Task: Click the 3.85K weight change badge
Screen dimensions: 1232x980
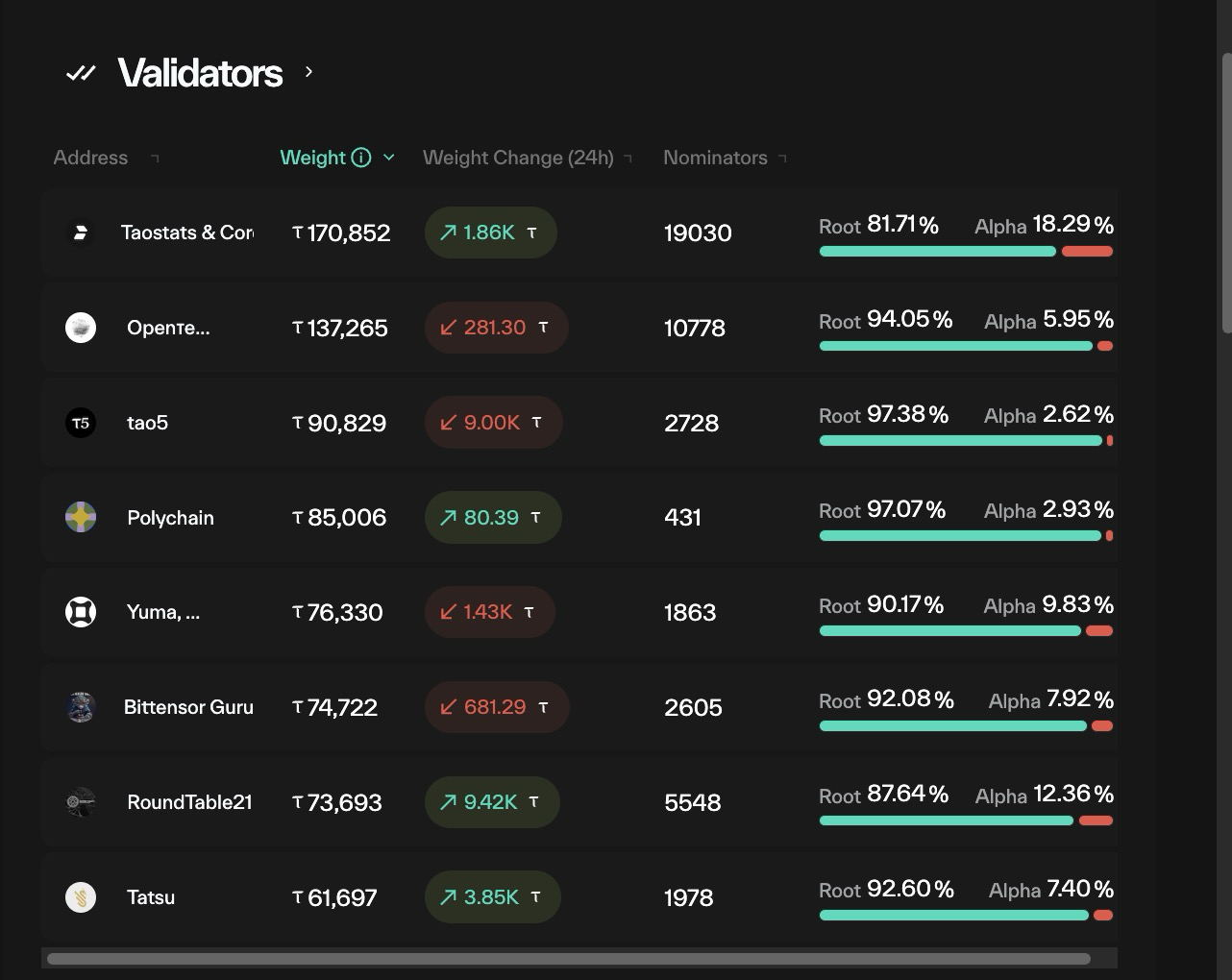Action: [493, 897]
